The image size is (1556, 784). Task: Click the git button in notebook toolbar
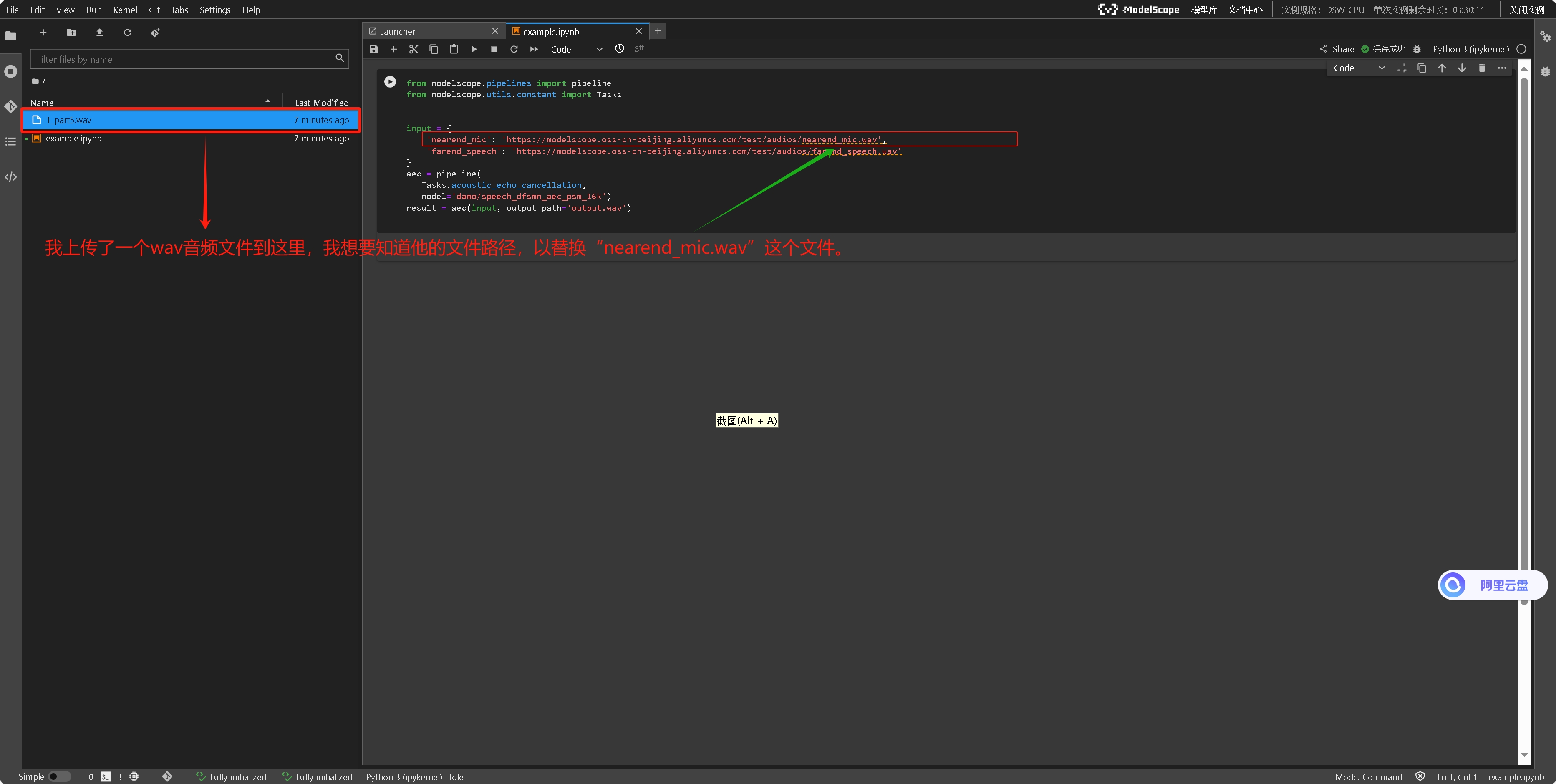click(x=640, y=48)
